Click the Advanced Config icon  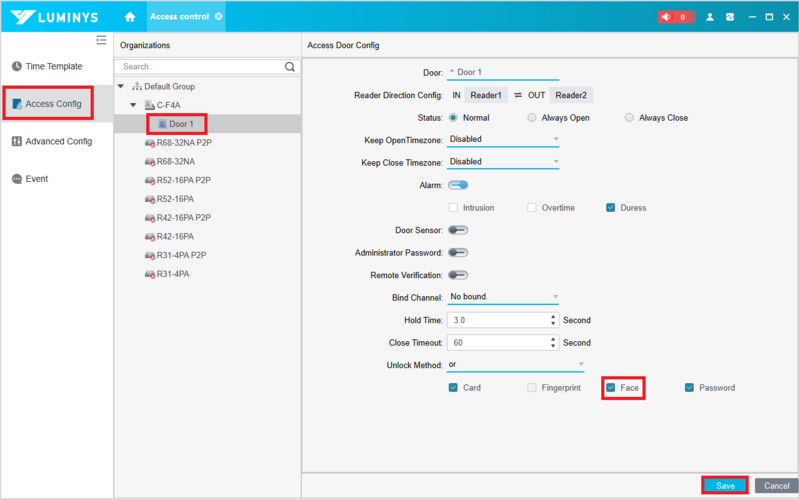coord(17,141)
